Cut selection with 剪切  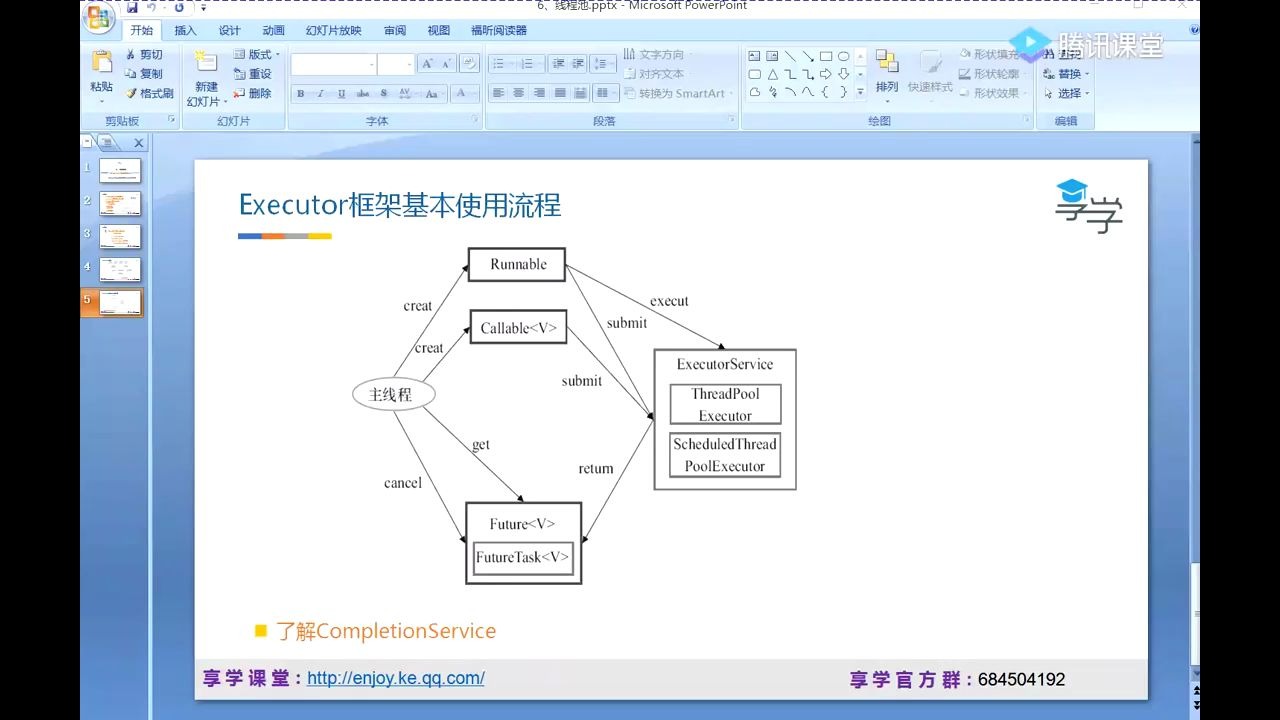click(144, 55)
